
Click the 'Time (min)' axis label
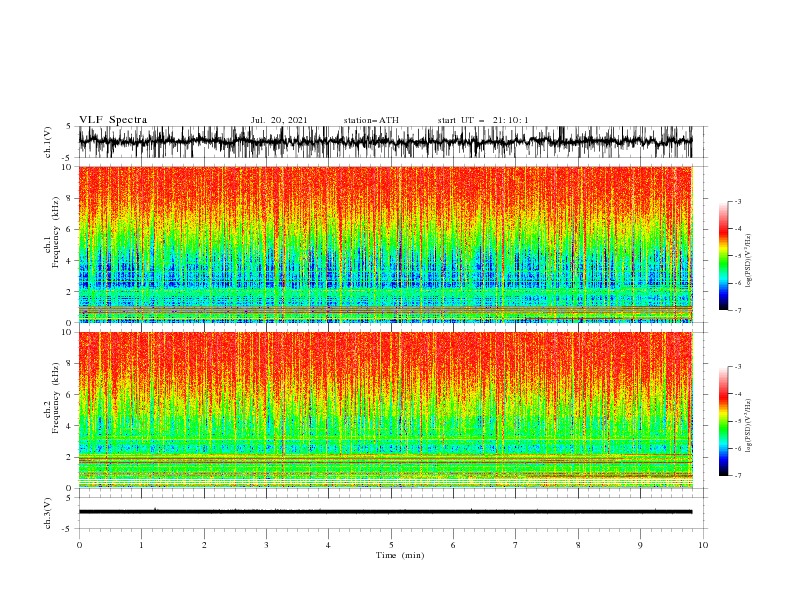pos(400,555)
